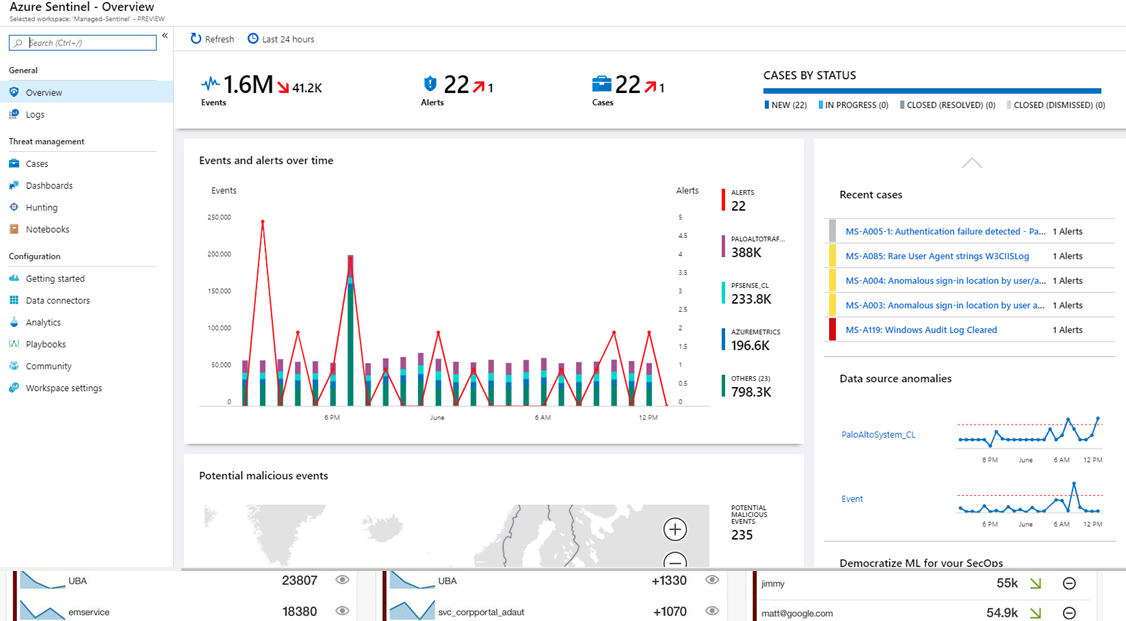Click the green OTHERS (23) legend swatch
This screenshot has height=621, width=1126.
coord(723,386)
